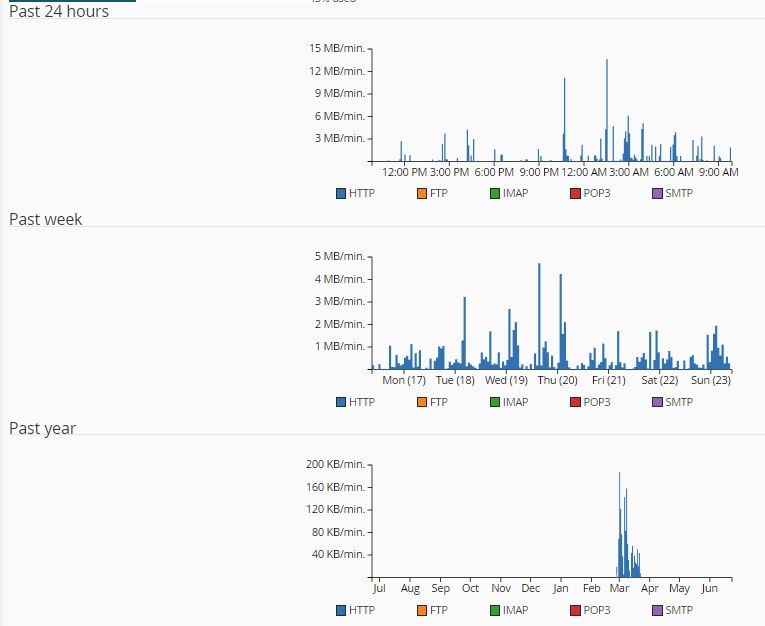Image resolution: width=765 pixels, height=626 pixels.
Task: Click the Mar label on Past year axis
Action: 619,588
